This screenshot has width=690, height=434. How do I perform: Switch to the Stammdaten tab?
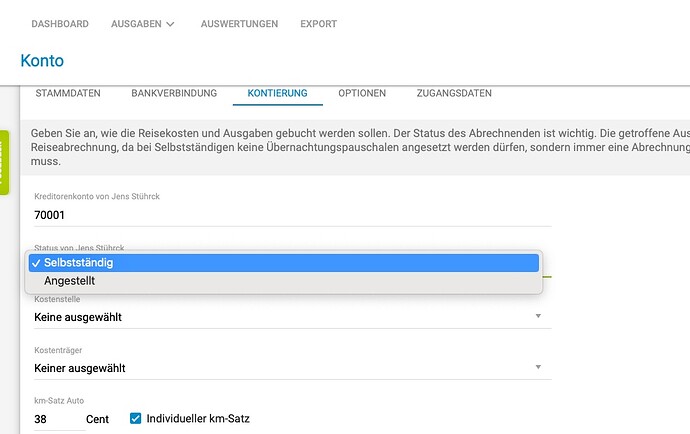pyautogui.click(x=68, y=93)
